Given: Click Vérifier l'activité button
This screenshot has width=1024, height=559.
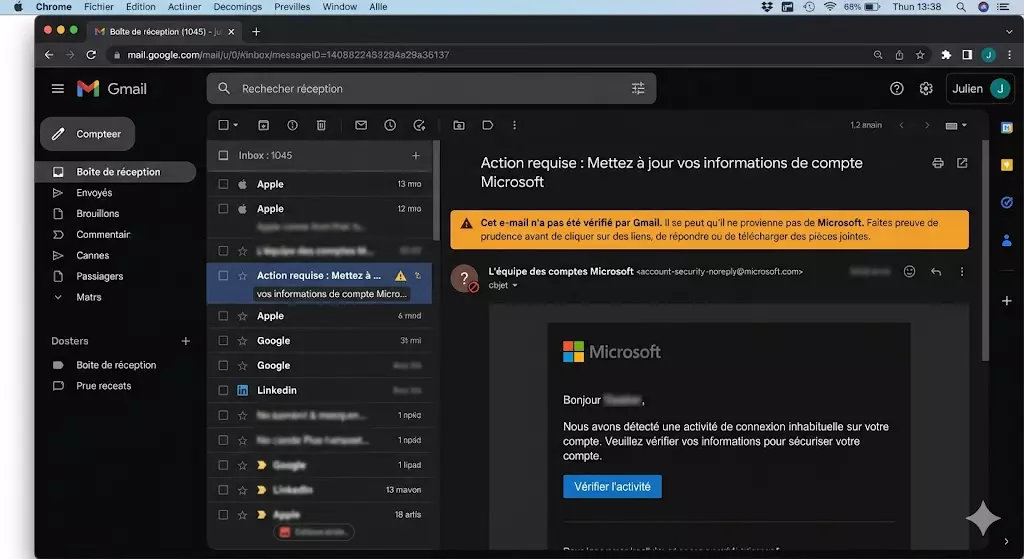Looking at the screenshot, I should 612,487.
